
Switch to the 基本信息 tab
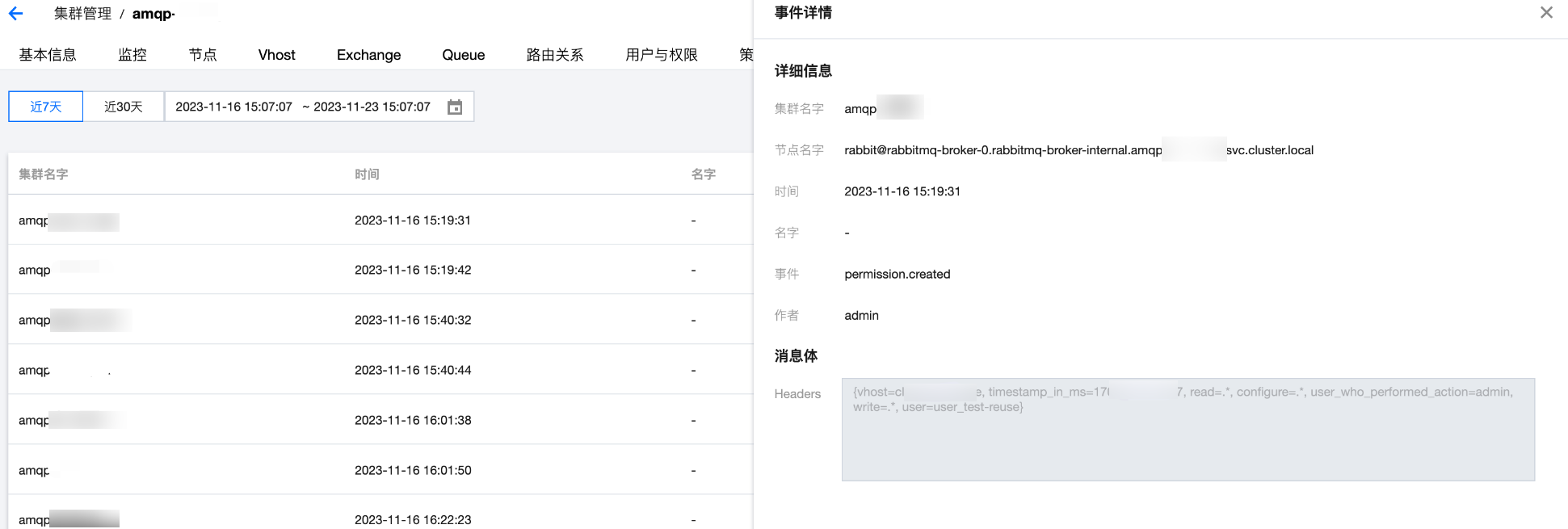click(x=48, y=55)
